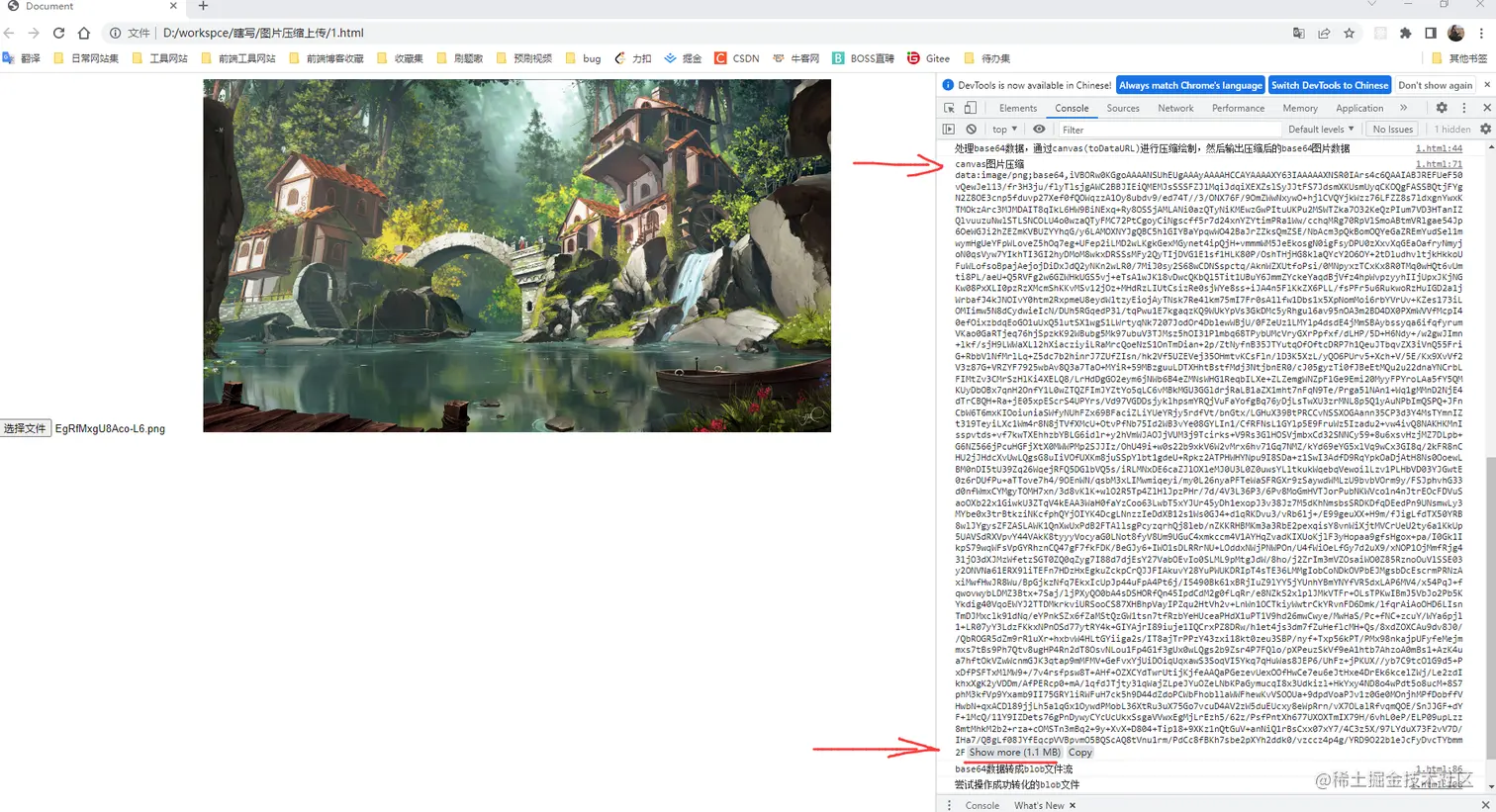Switch to the Performance tab
The width and height of the screenshot is (1496, 812).
1238,108
